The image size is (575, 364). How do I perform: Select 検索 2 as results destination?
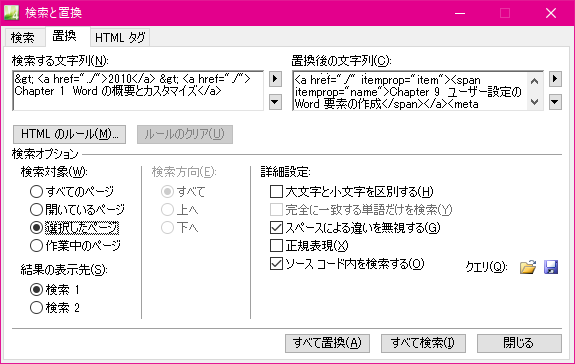click(55, 308)
